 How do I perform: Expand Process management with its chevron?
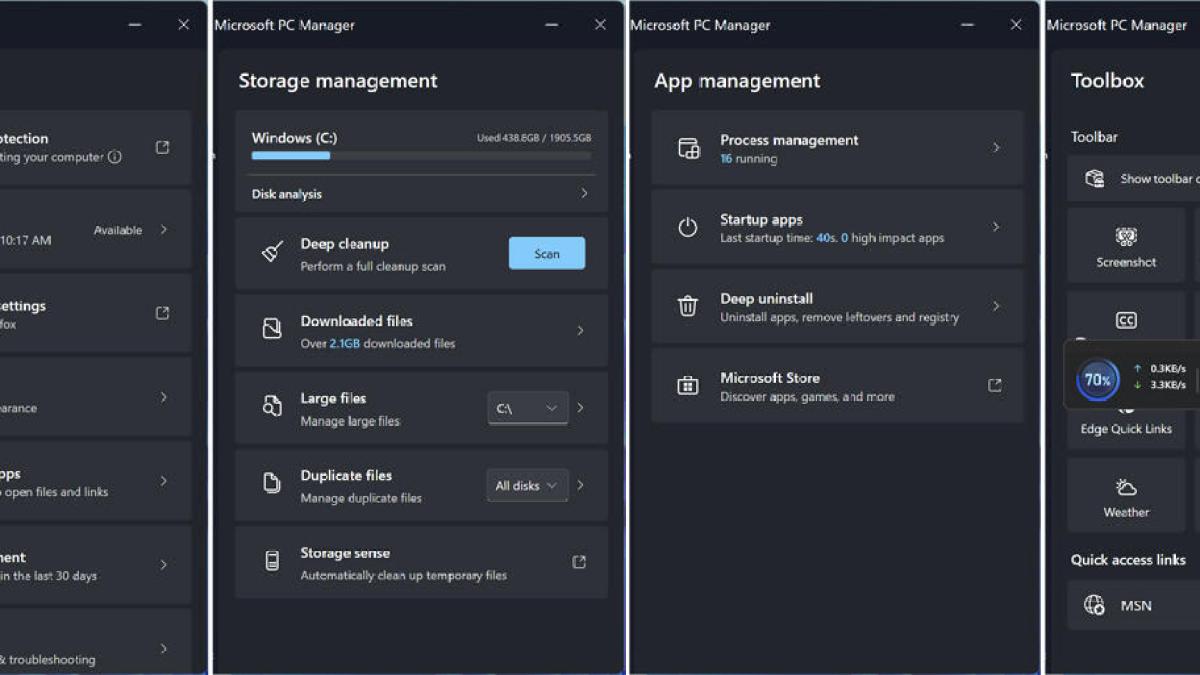point(996,148)
